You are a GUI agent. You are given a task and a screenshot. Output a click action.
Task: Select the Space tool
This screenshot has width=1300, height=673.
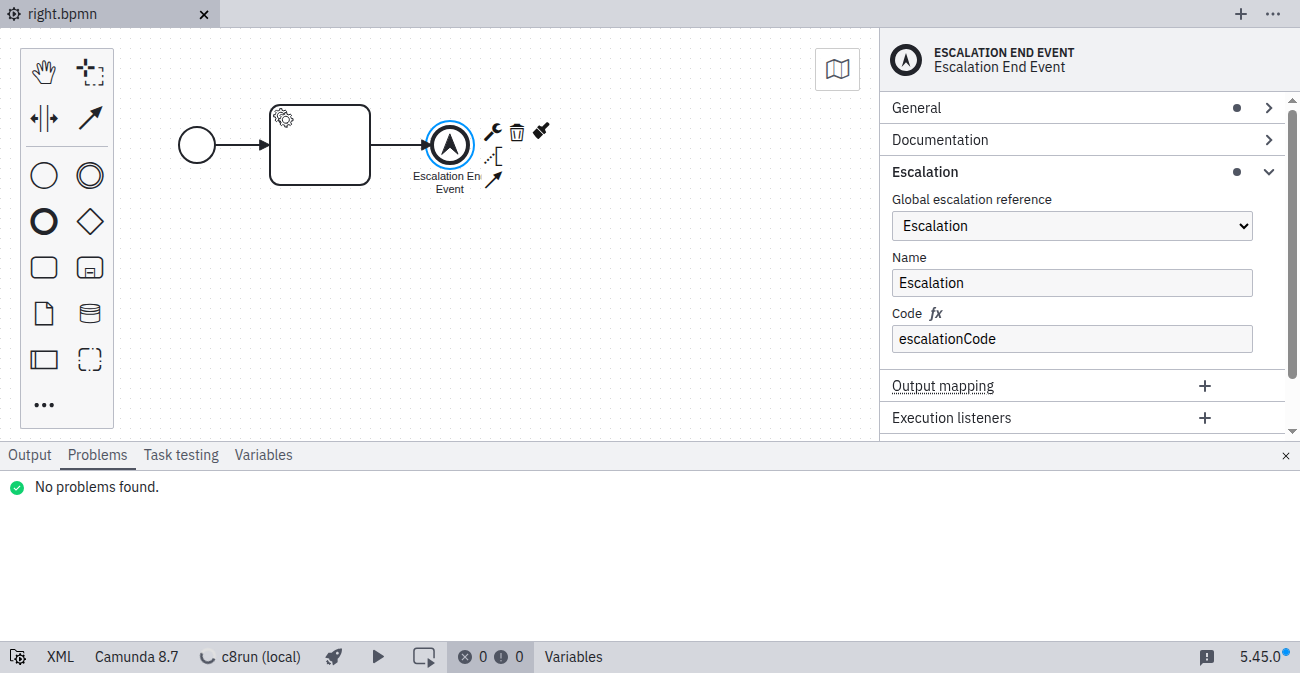point(44,118)
